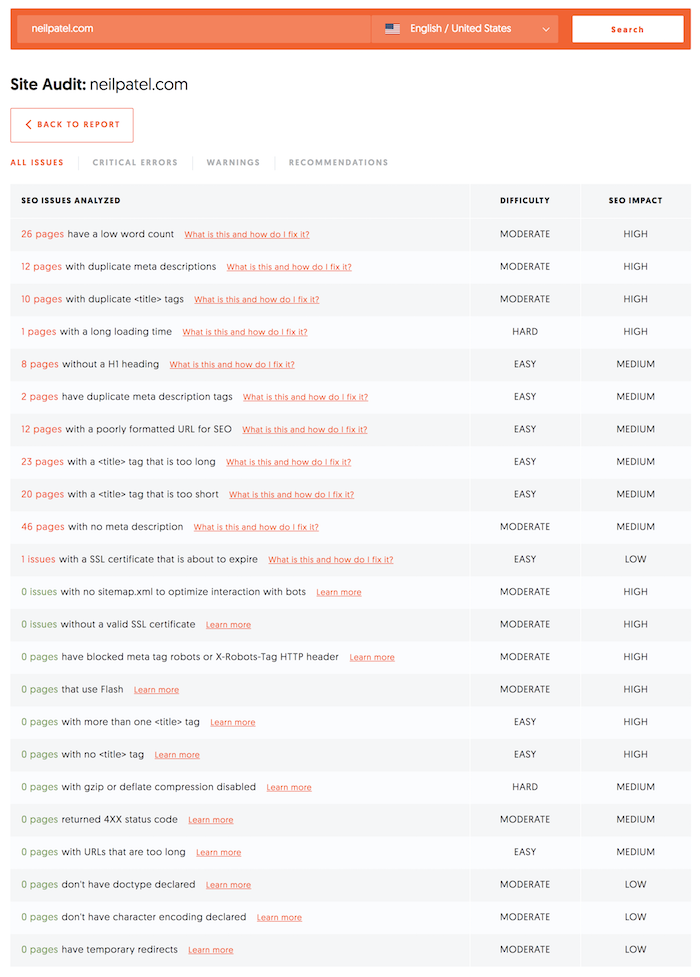Screen dimensions: 700x977
Task: Click fix-it link for title tag too short
Action: (292, 495)
